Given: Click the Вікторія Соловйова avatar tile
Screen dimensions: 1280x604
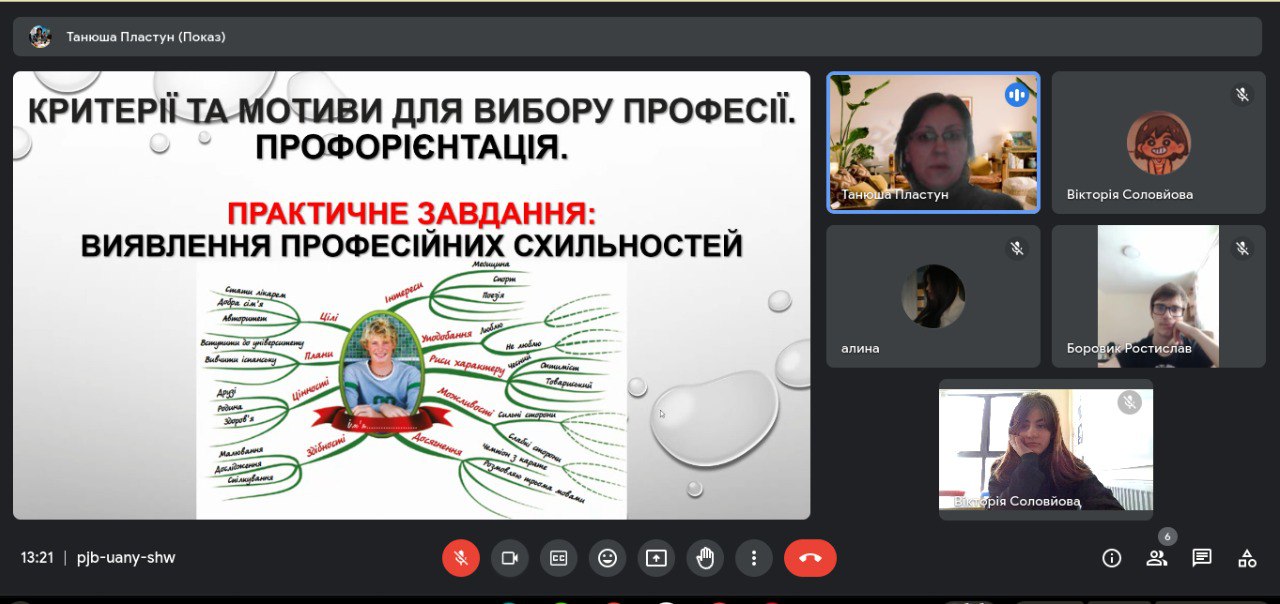Looking at the screenshot, I should coord(1158,142).
